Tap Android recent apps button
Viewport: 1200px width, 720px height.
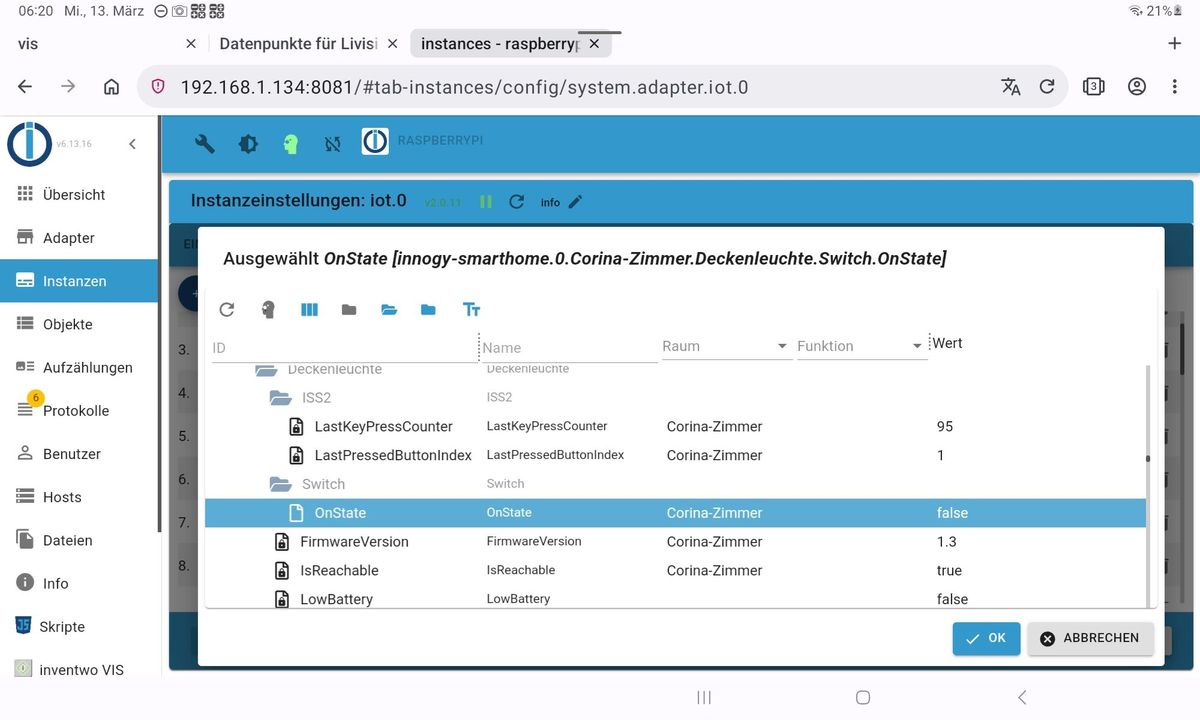tap(704, 697)
